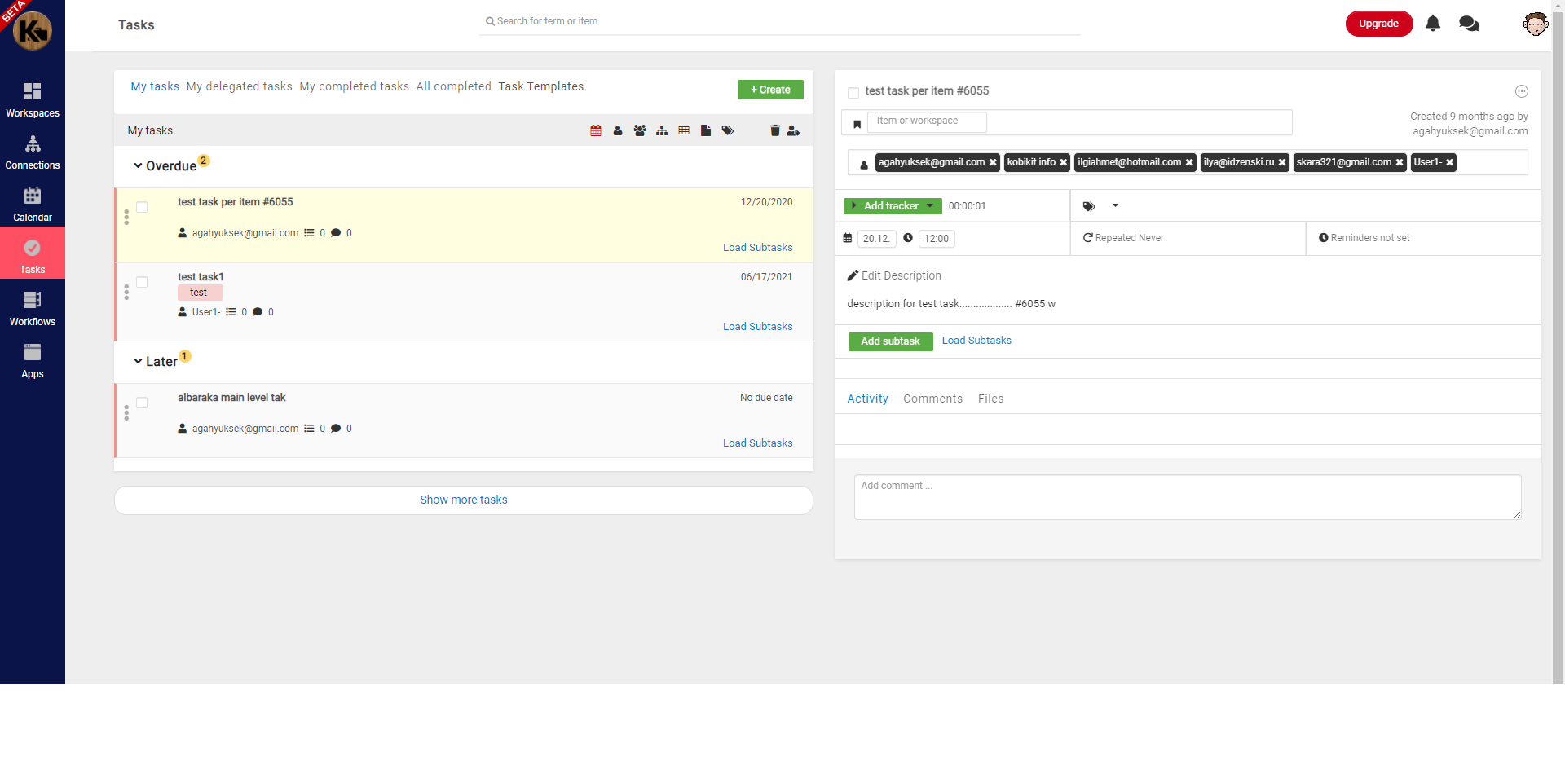
Task: Remove skara321@gmail.com assignee chip
Action: pos(1400,162)
